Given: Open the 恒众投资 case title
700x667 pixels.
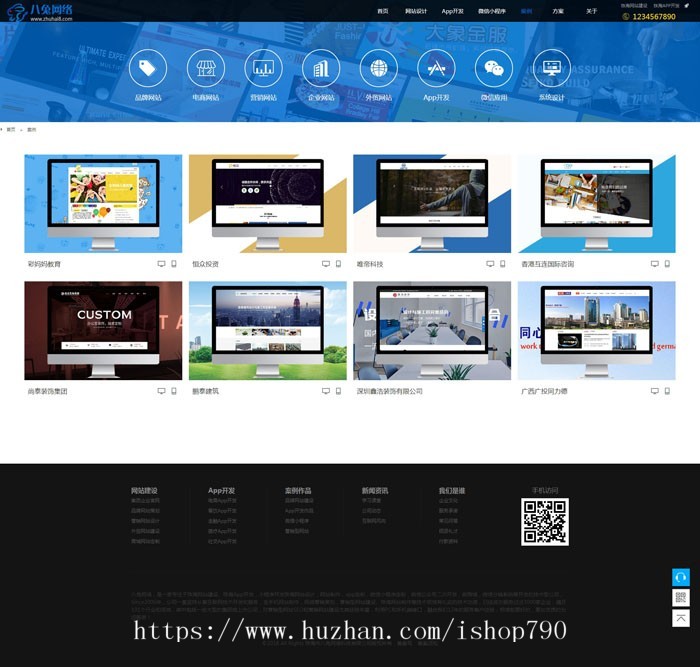Looking at the screenshot, I should pos(205,264).
